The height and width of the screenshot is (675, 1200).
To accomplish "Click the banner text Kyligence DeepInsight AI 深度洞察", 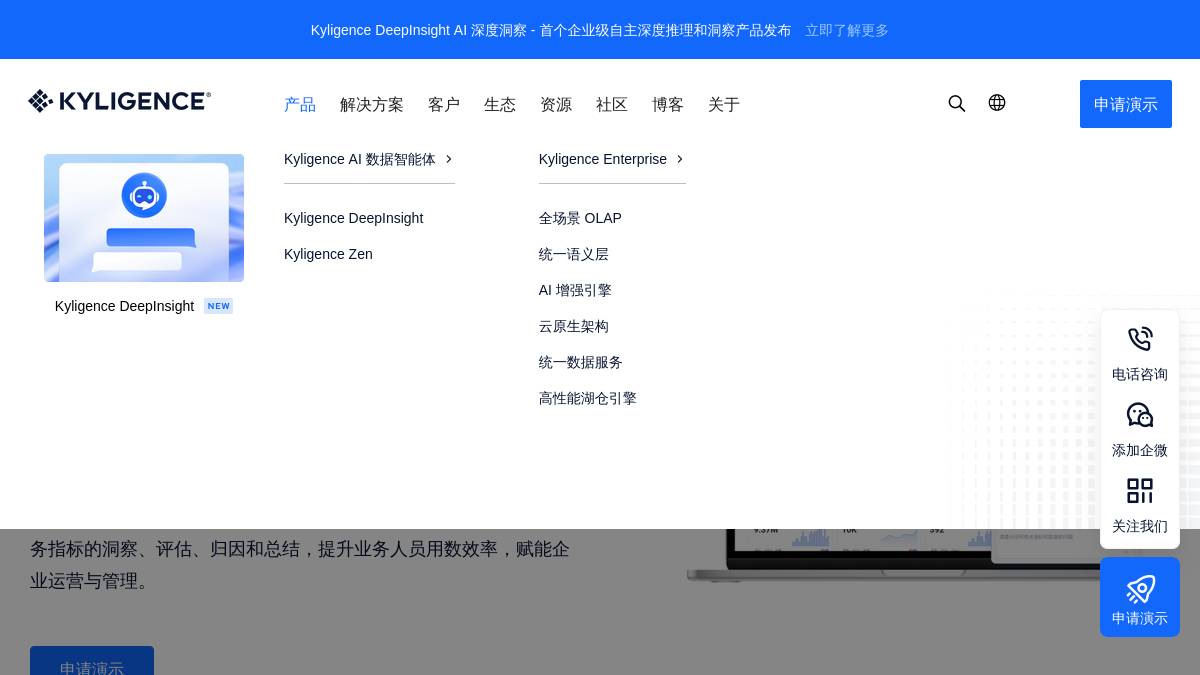I will click(551, 30).
